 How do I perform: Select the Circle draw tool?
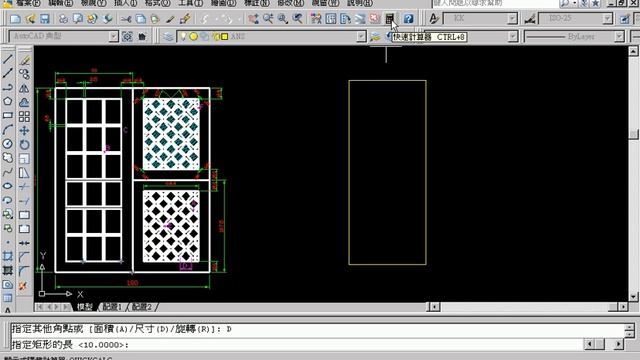click(x=7, y=144)
